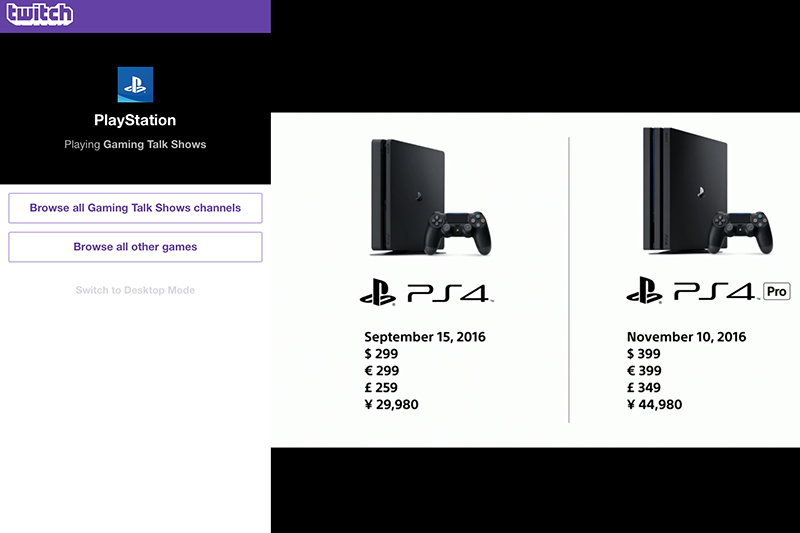Viewport: 800px width, 533px height.
Task: Open the PlayStation channel avatar icon
Action: click(x=135, y=85)
